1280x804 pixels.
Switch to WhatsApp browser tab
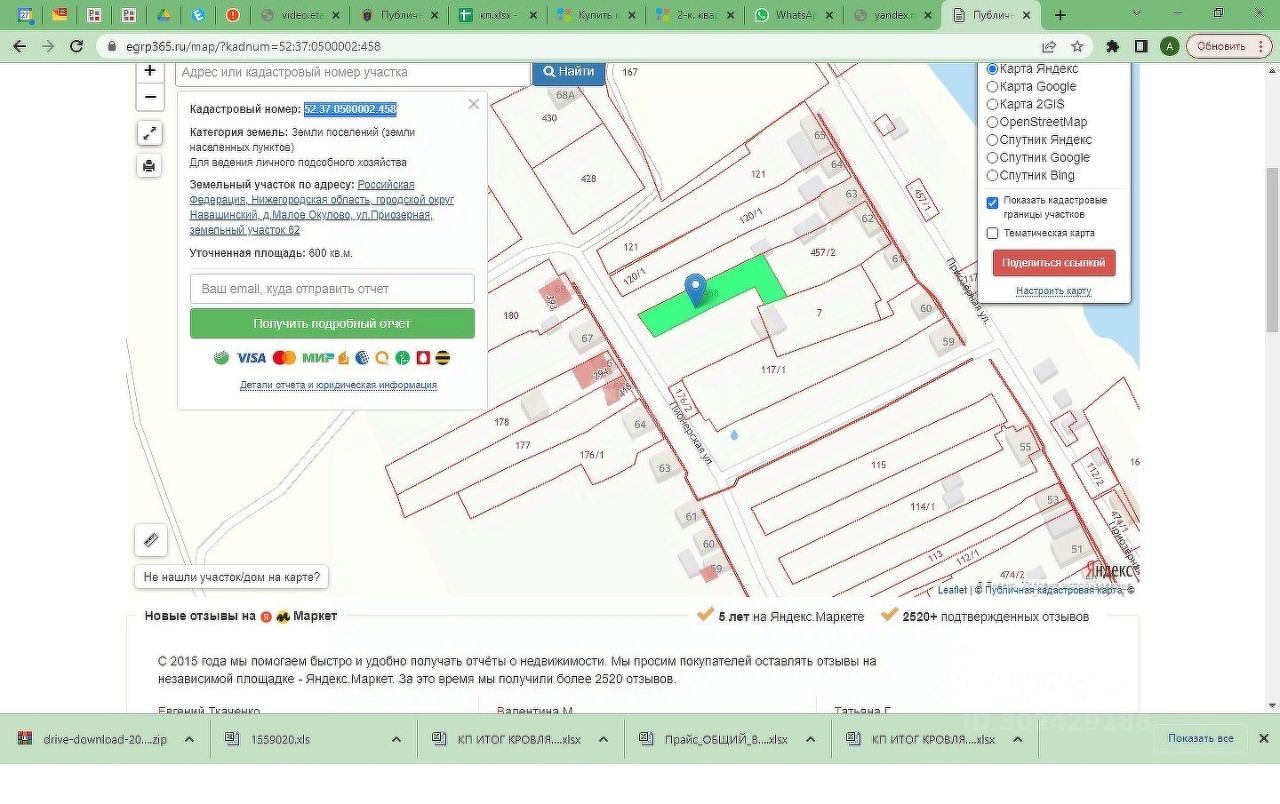(x=793, y=15)
